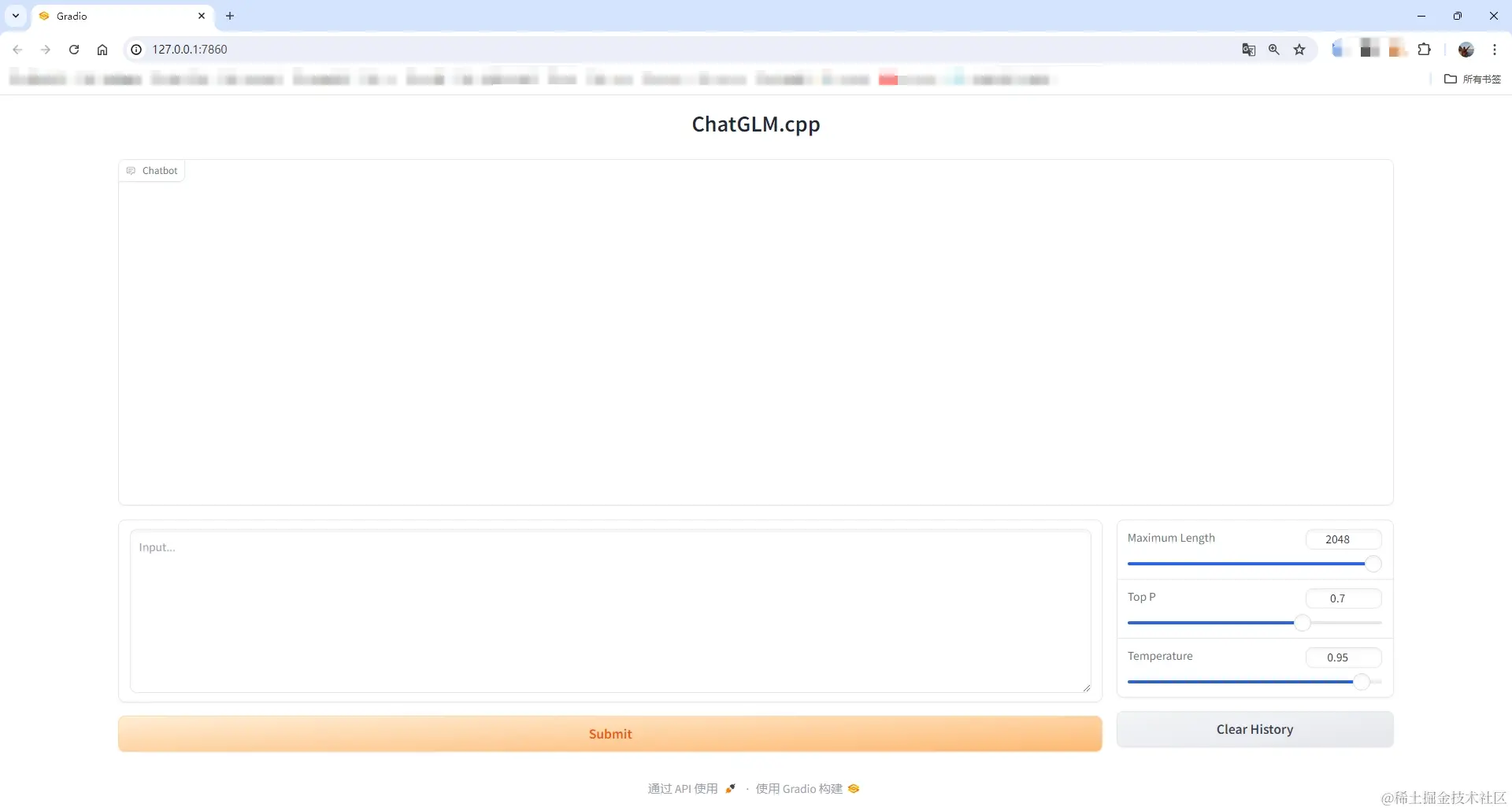Open the Chrome three-dot menu
The width and height of the screenshot is (1512, 811).
pyautogui.click(x=1495, y=50)
